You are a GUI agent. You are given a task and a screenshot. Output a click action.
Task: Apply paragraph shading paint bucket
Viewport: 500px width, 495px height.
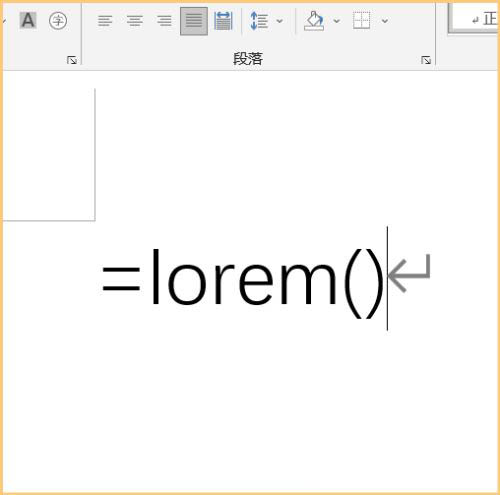pyautogui.click(x=314, y=21)
